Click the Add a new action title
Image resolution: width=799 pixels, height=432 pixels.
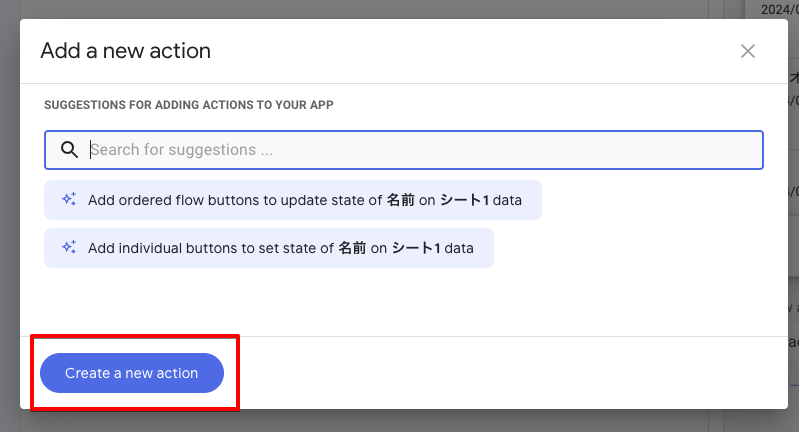pyautogui.click(x=125, y=51)
